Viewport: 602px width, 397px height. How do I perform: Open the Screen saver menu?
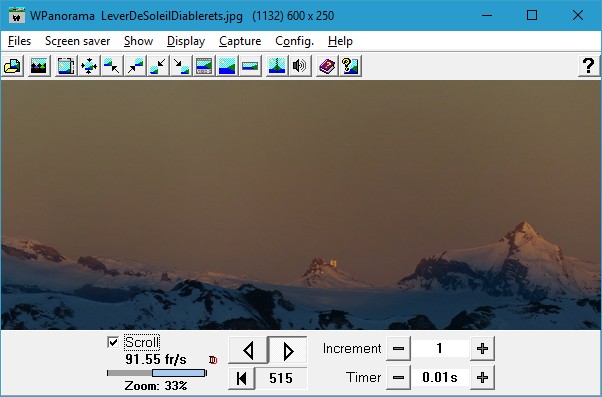coord(78,41)
